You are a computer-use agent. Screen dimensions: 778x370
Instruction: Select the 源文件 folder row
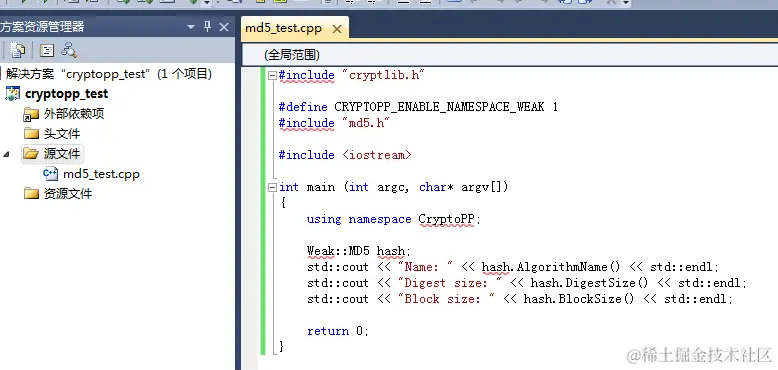point(52,154)
